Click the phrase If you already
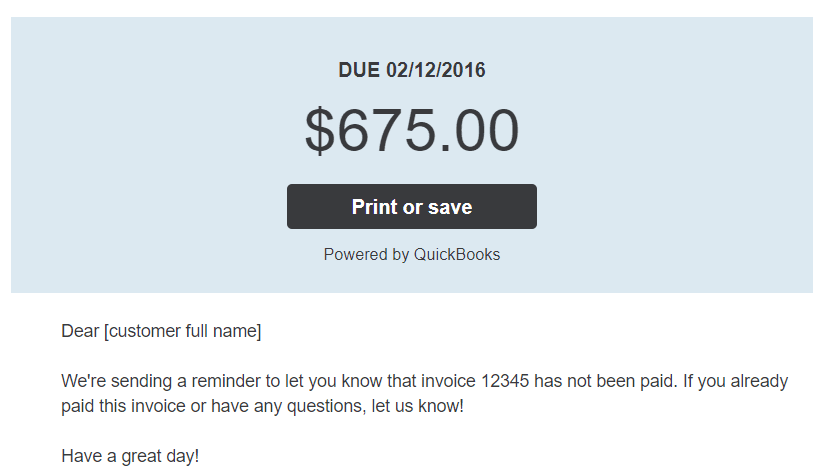This screenshot has width=834, height=472. 736,382
